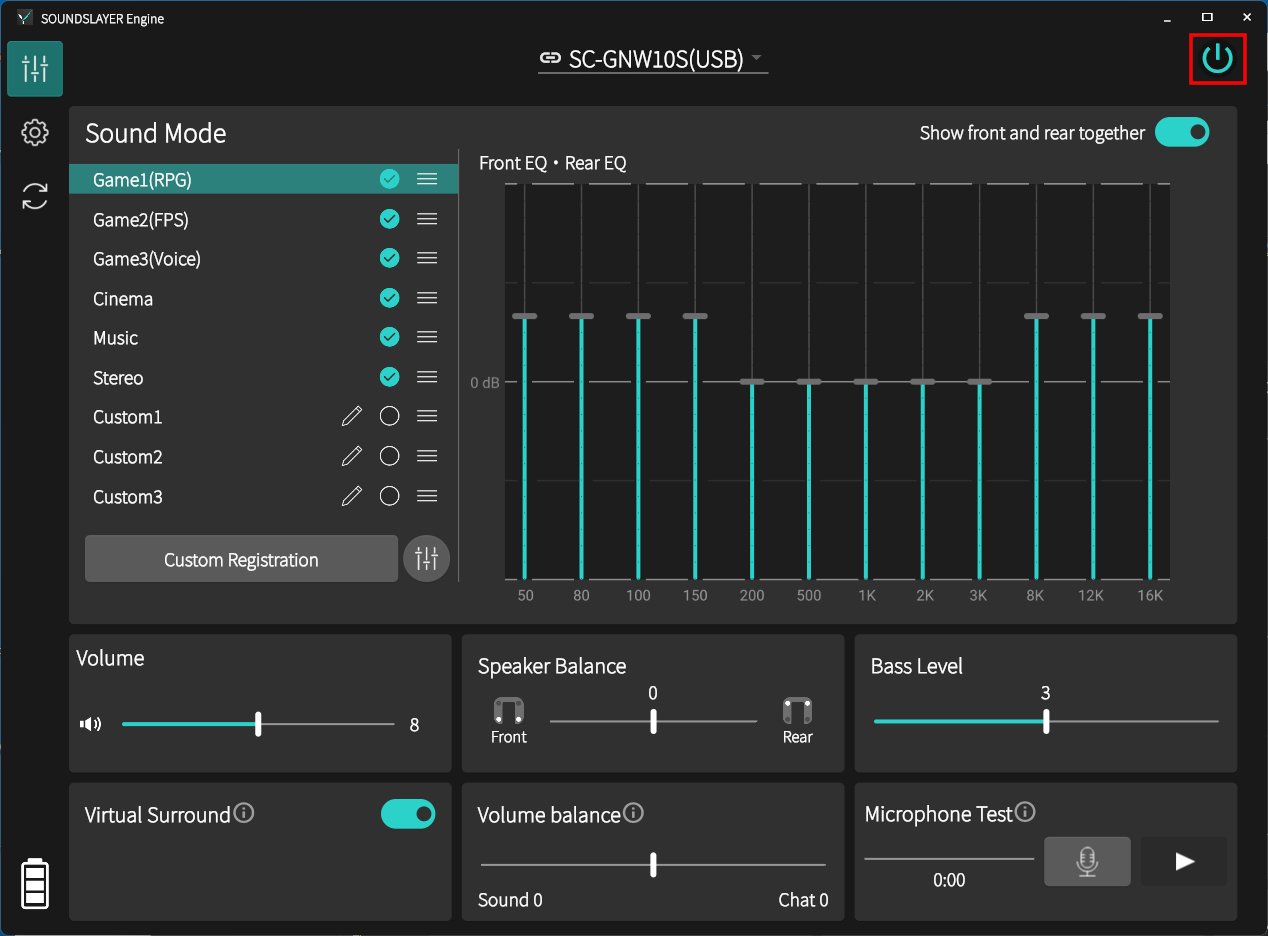Click the Bass Level slider handle
This screenshot has height=936, width=1268.
tap(1046, 721)
